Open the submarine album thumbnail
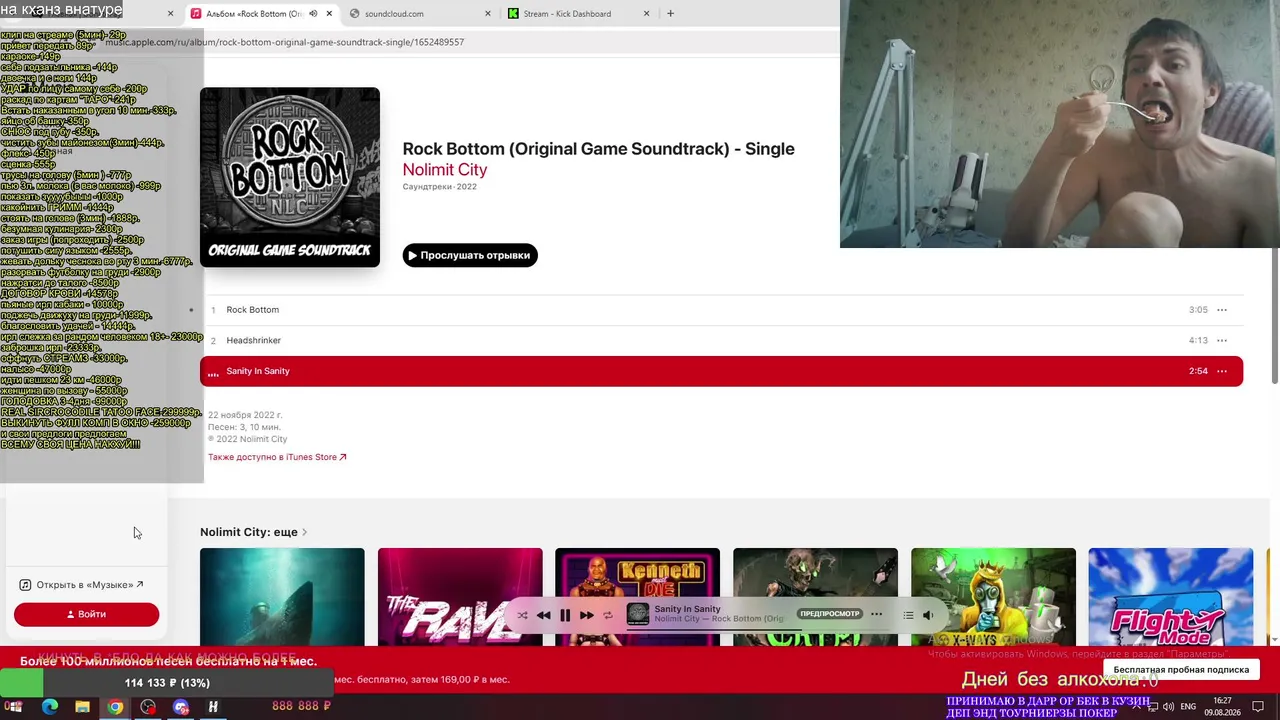 point(282,596)
